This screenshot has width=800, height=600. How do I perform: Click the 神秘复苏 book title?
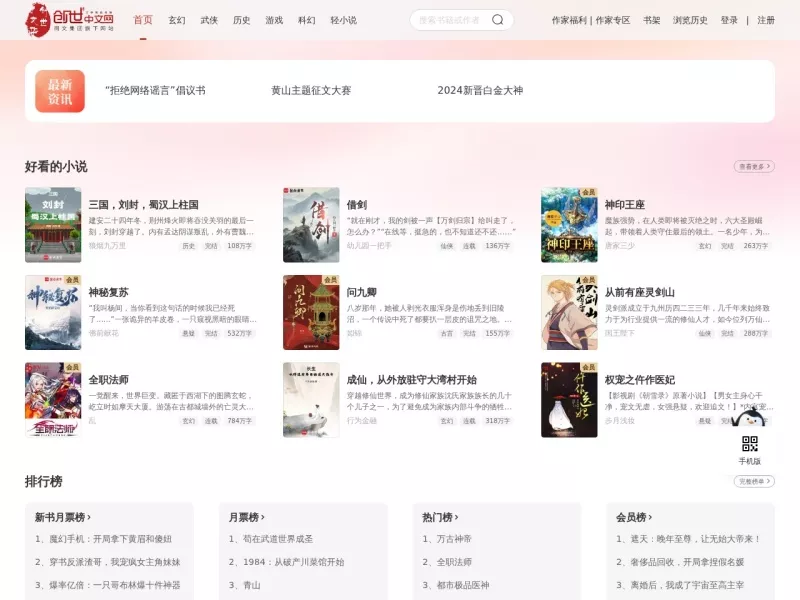(x=109, y=292)
